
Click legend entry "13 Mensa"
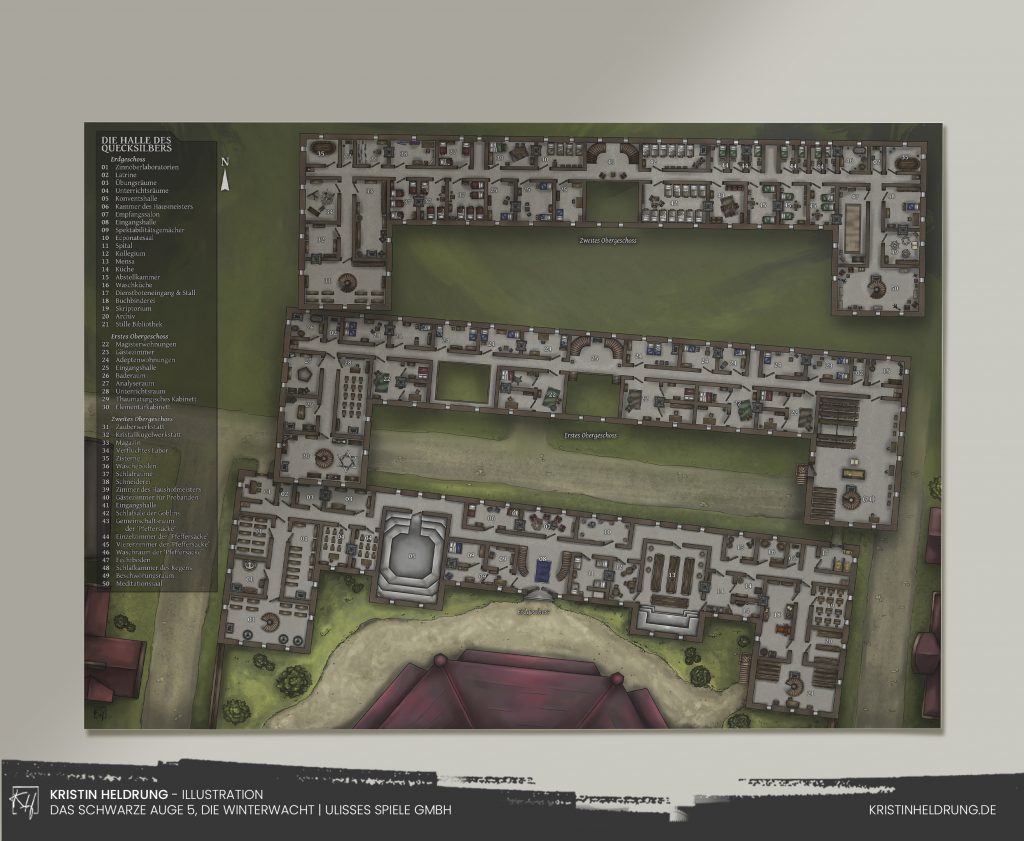118,261
